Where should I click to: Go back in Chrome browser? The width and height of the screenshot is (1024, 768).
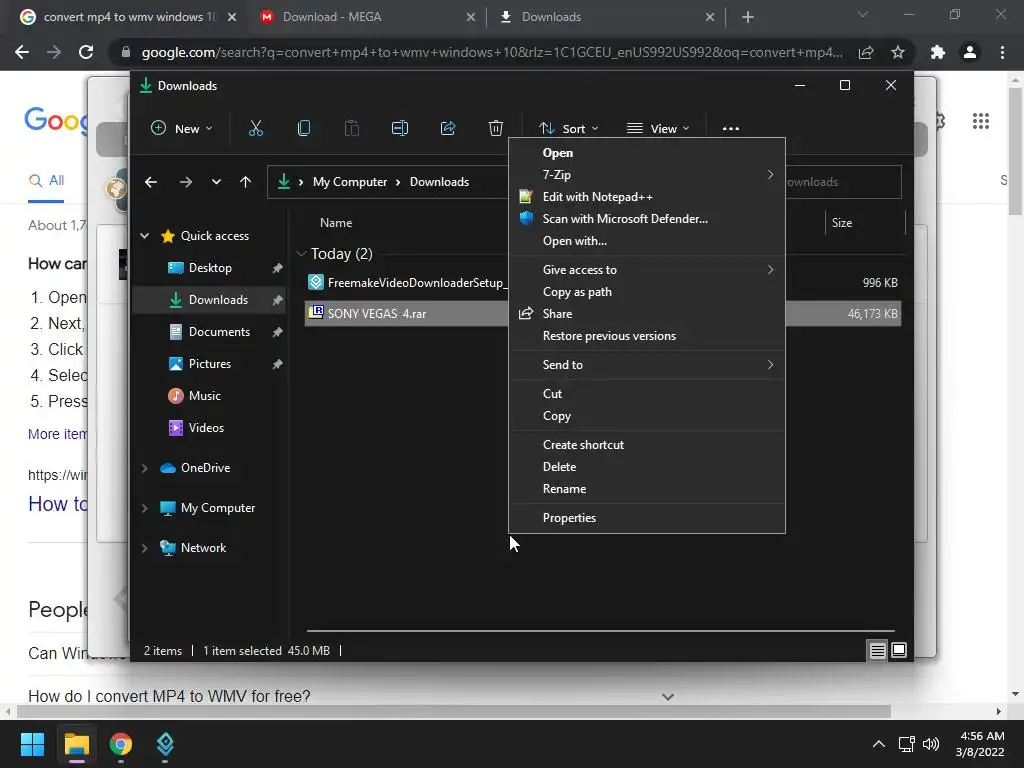coord(22,52)
